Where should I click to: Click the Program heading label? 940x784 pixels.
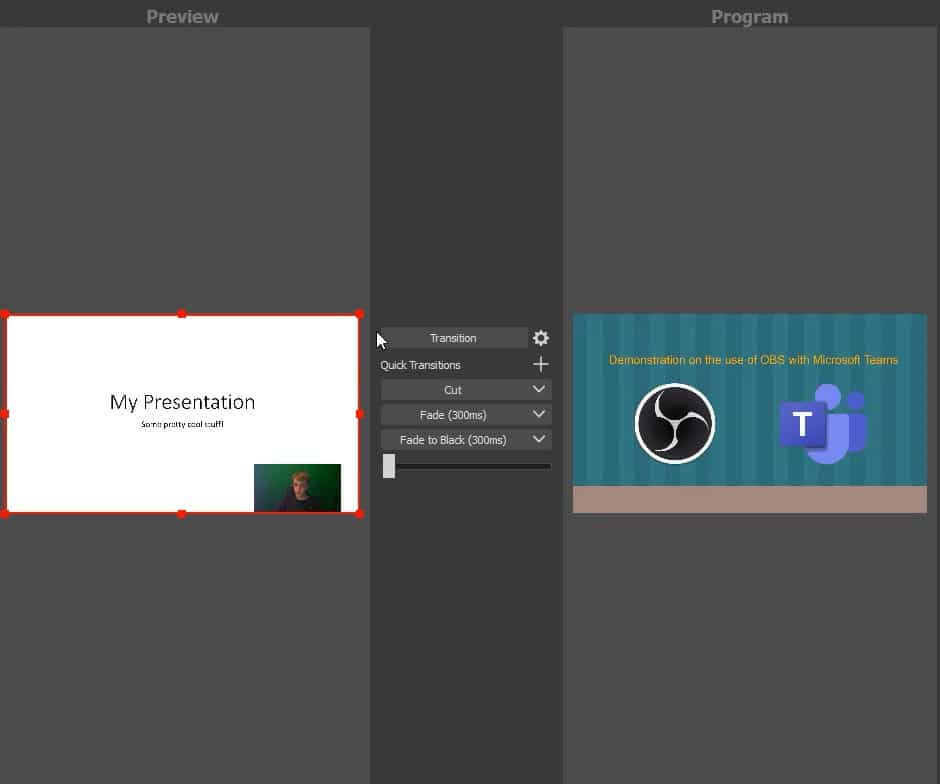(x=749, y=17)
